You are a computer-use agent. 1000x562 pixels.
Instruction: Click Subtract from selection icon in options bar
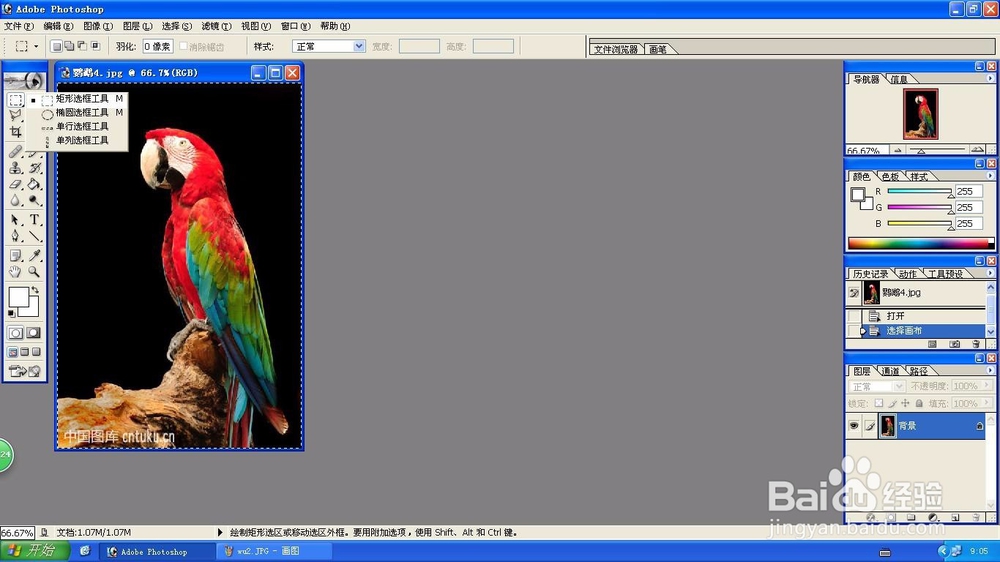(82, 46)
